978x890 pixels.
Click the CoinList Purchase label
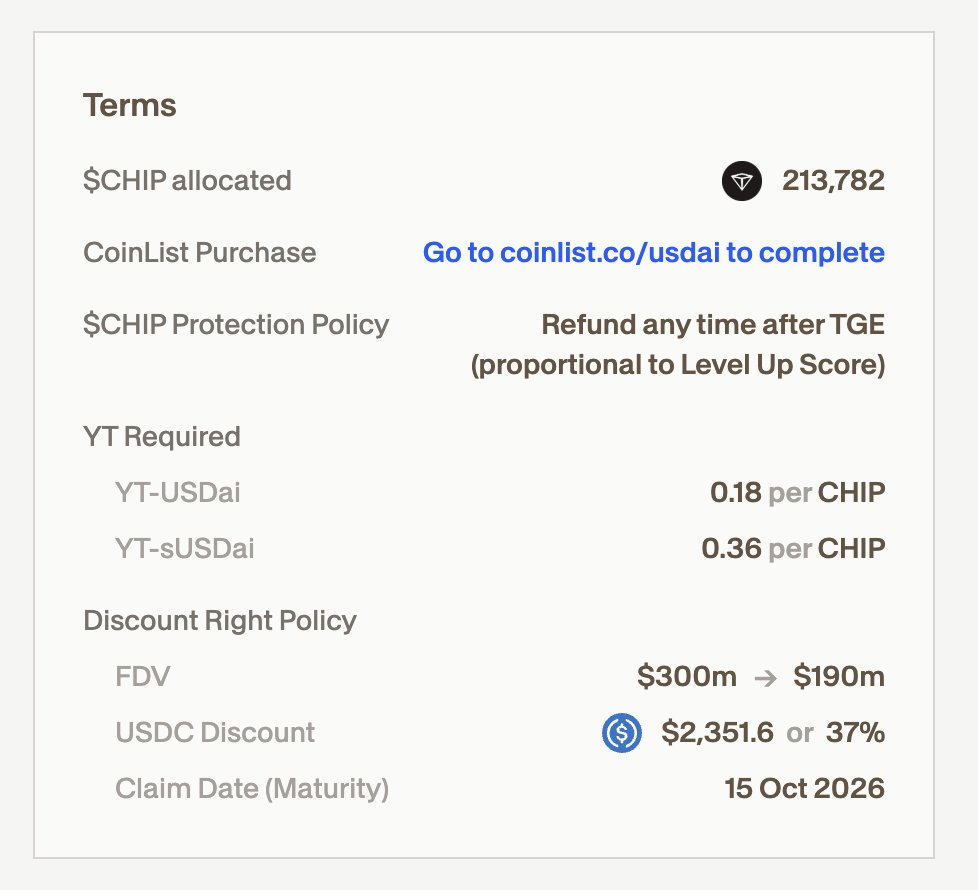199,253
